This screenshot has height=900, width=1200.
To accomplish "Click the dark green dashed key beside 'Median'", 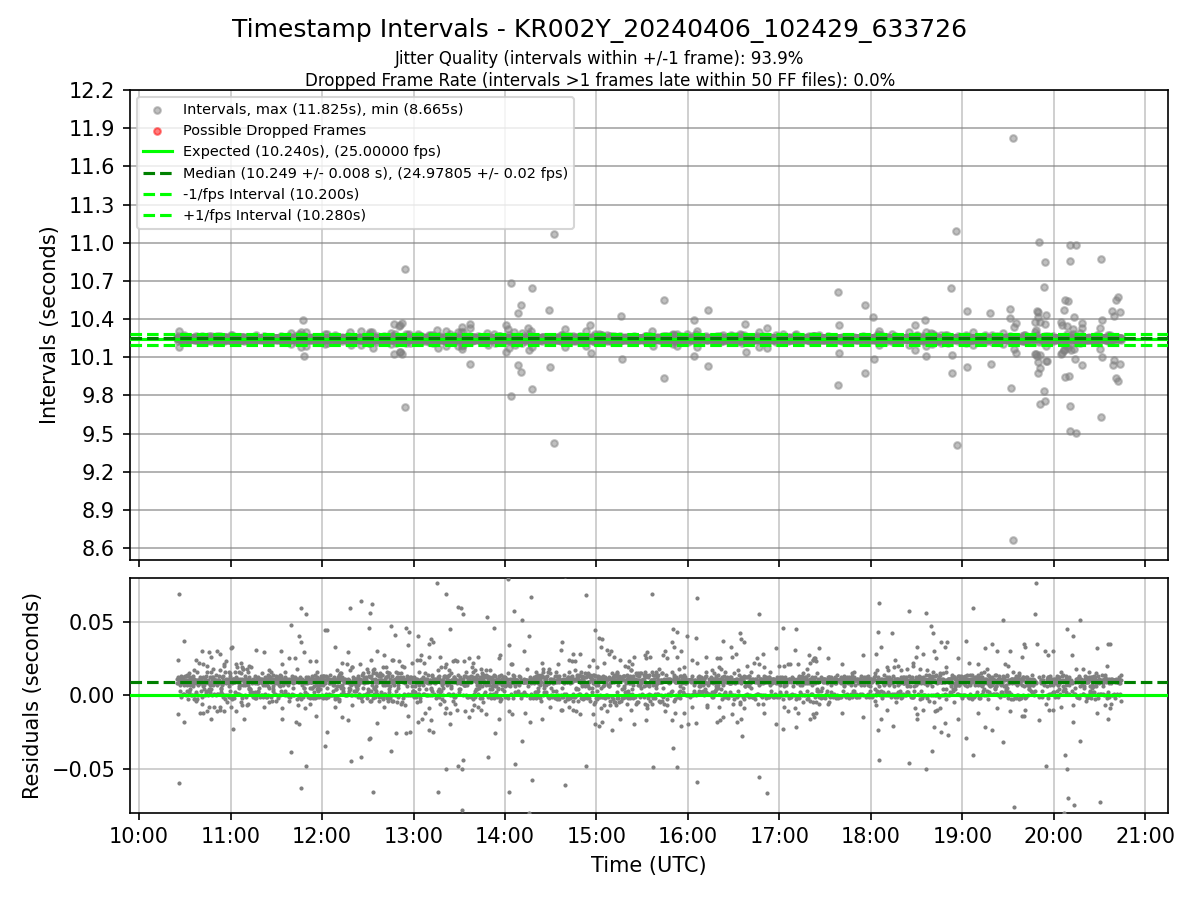I will click(157, 173).
